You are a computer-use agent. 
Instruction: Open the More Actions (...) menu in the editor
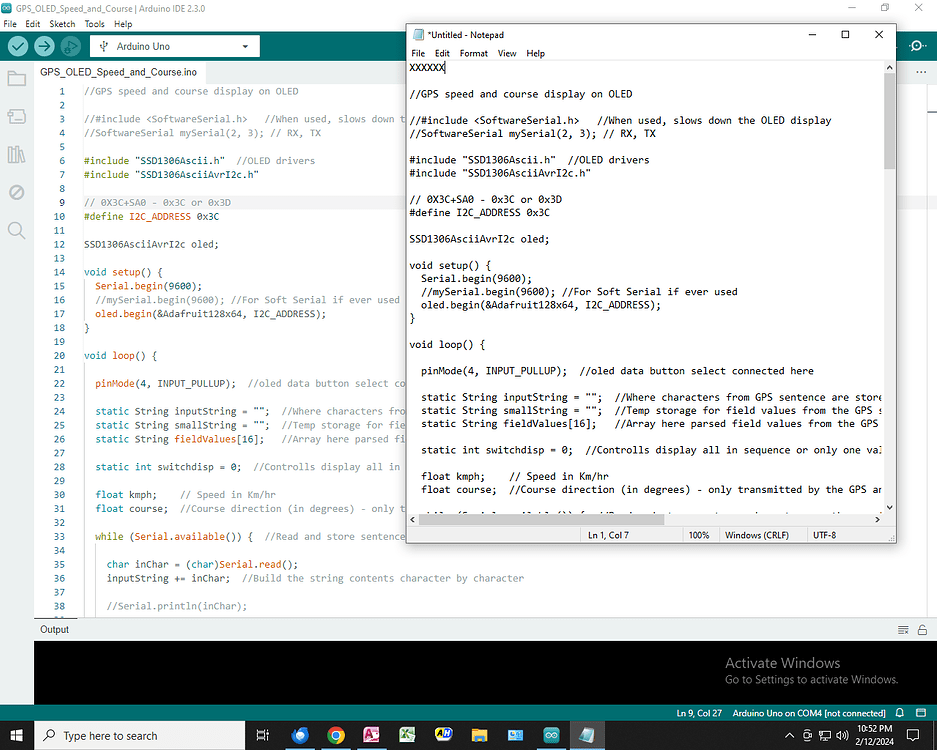[921, 71]
